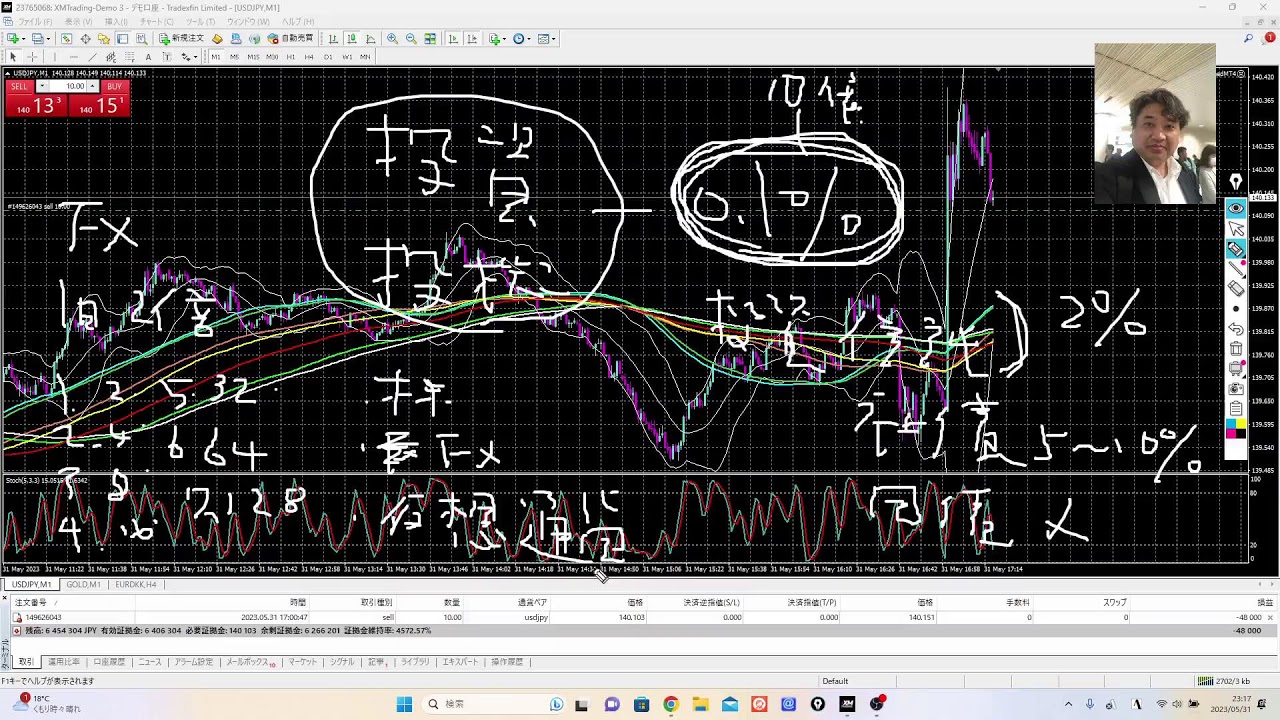This screenshot has width=1280, height=720.
Task: Open the clock periodicity dropdown
Action: (529, 39)
